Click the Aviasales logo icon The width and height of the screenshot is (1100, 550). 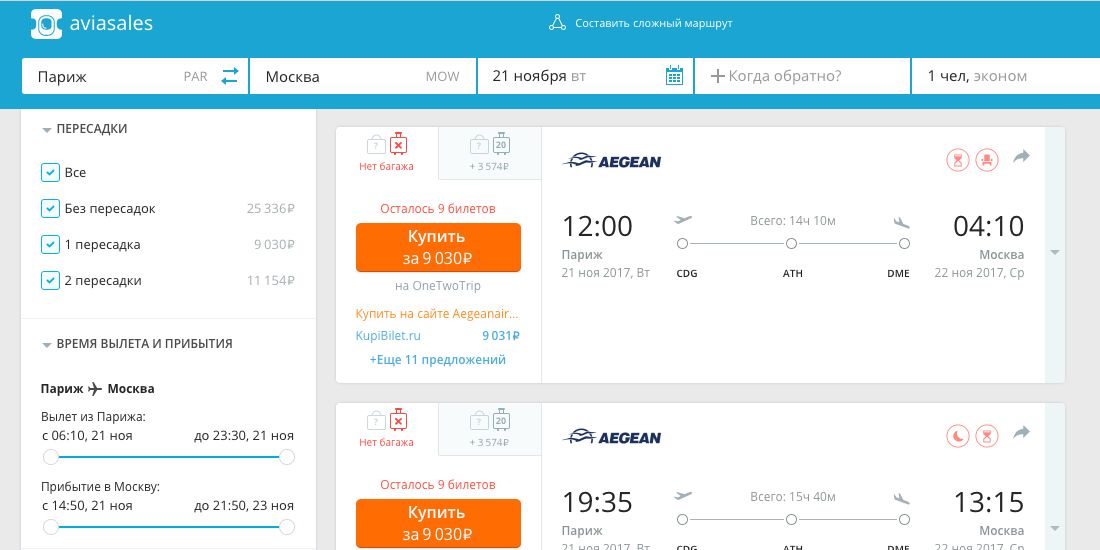(x=46, y=24)
